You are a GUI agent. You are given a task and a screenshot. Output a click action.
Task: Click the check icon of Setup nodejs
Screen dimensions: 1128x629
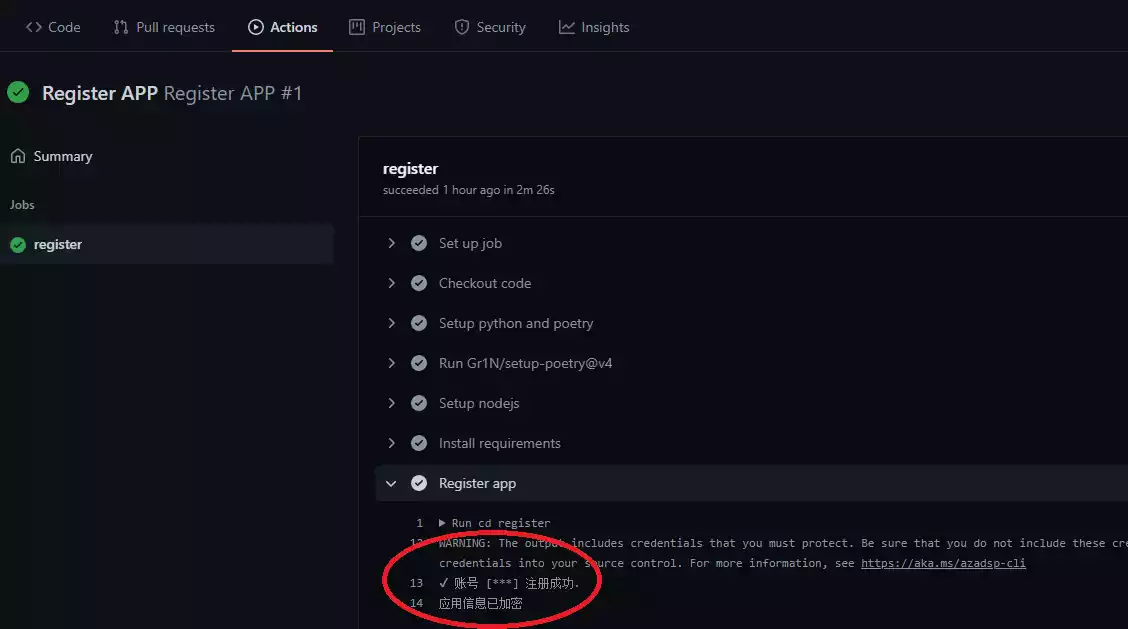419,403
